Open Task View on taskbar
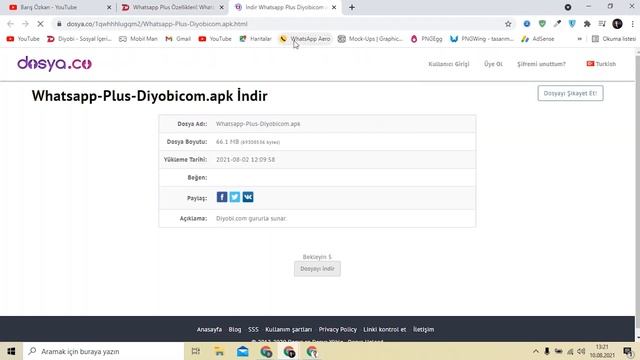640x360 pixels. (196, 351)
